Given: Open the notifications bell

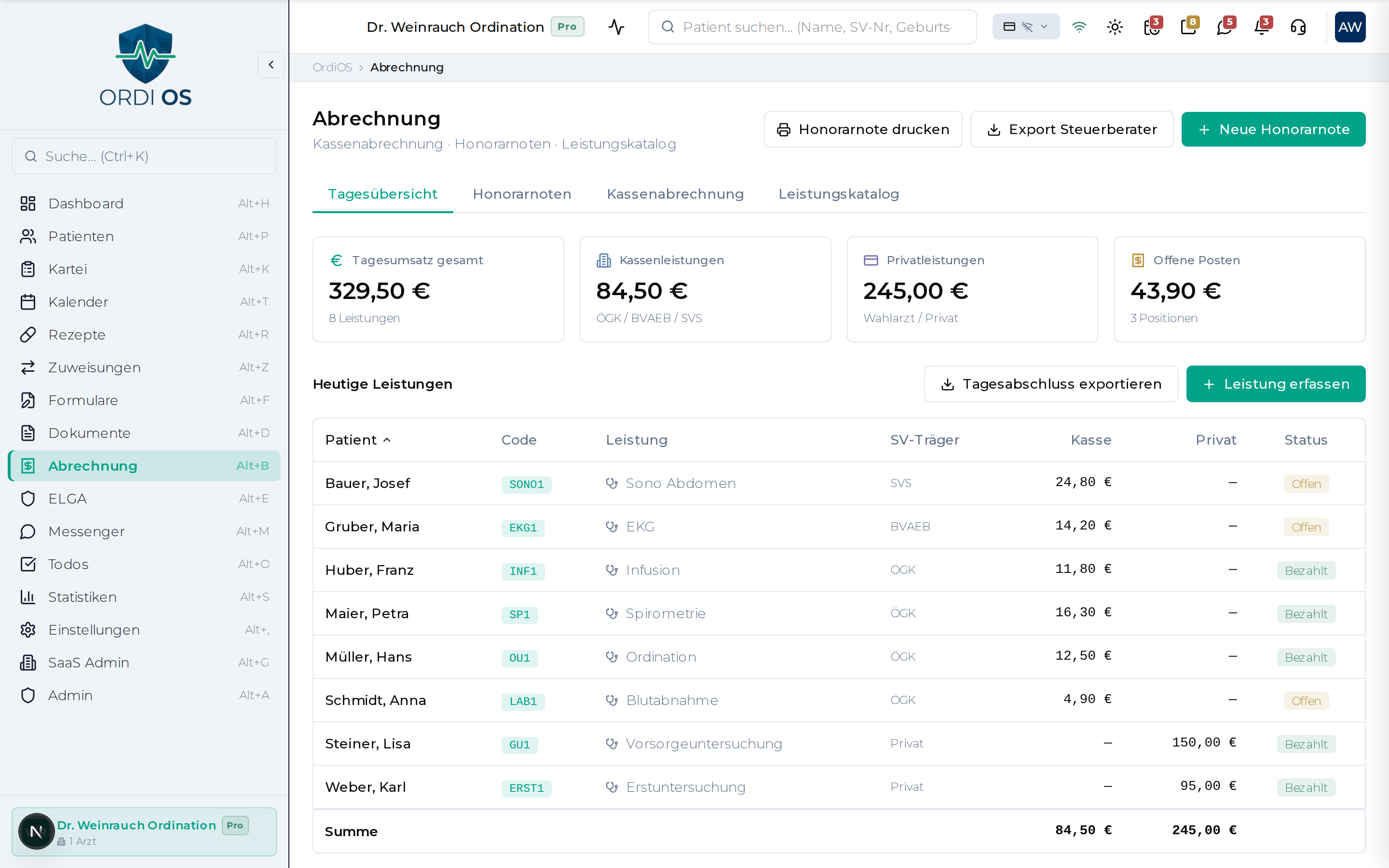Looking at the screenshot, I should (1262, 27).
